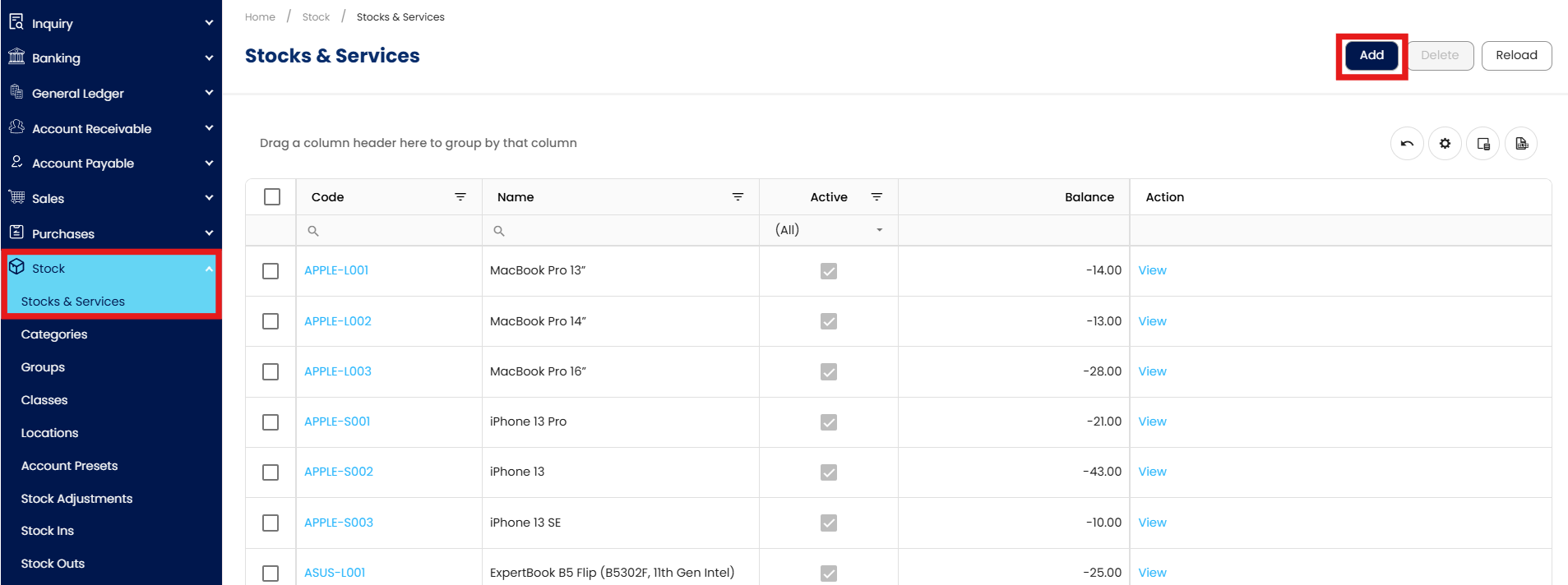The width and height of the screenshot is (1568, 585).
Task: Click the Active column filter icon
Action: (x=877, y=197)
